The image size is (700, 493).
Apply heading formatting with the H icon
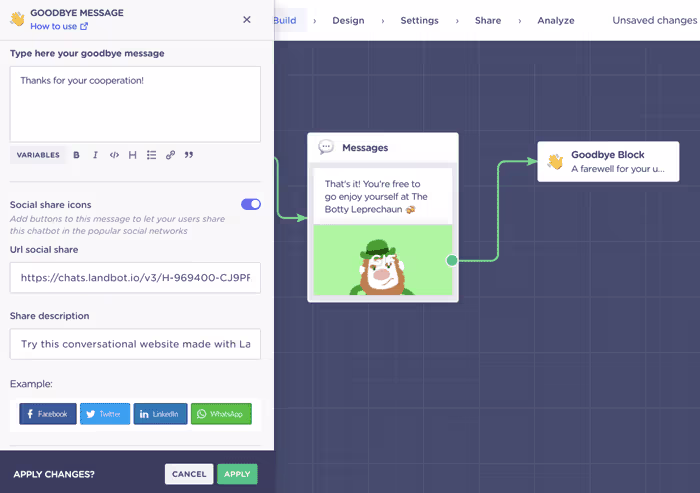133,155
